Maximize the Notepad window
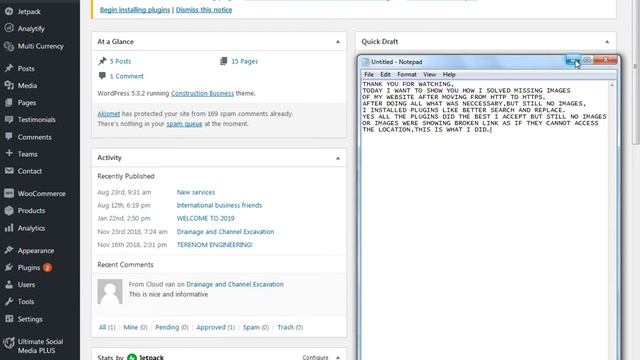This screenshot has height=360, width=640. [x=587, y=60]
